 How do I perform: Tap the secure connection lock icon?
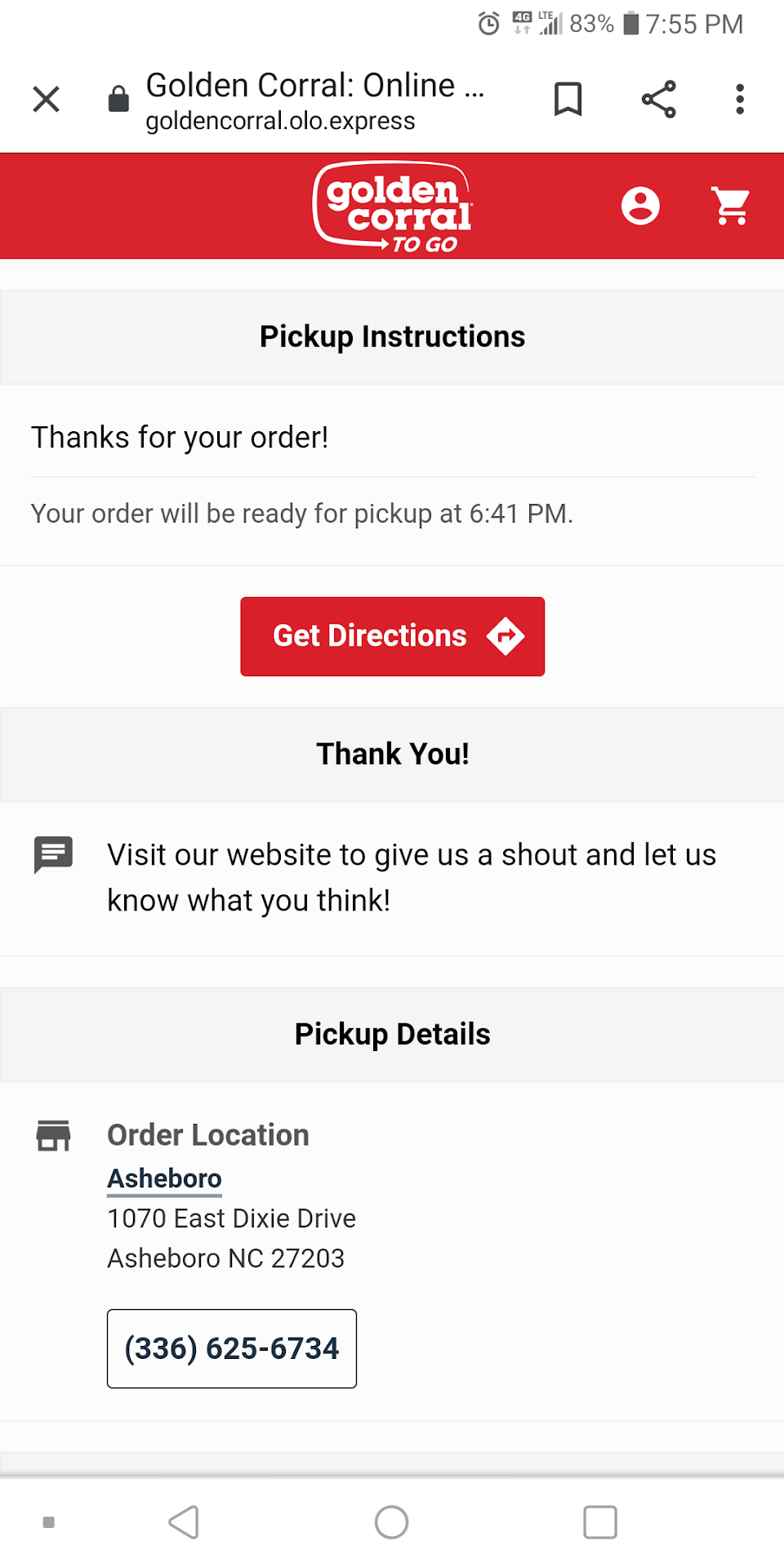point(118,100)
